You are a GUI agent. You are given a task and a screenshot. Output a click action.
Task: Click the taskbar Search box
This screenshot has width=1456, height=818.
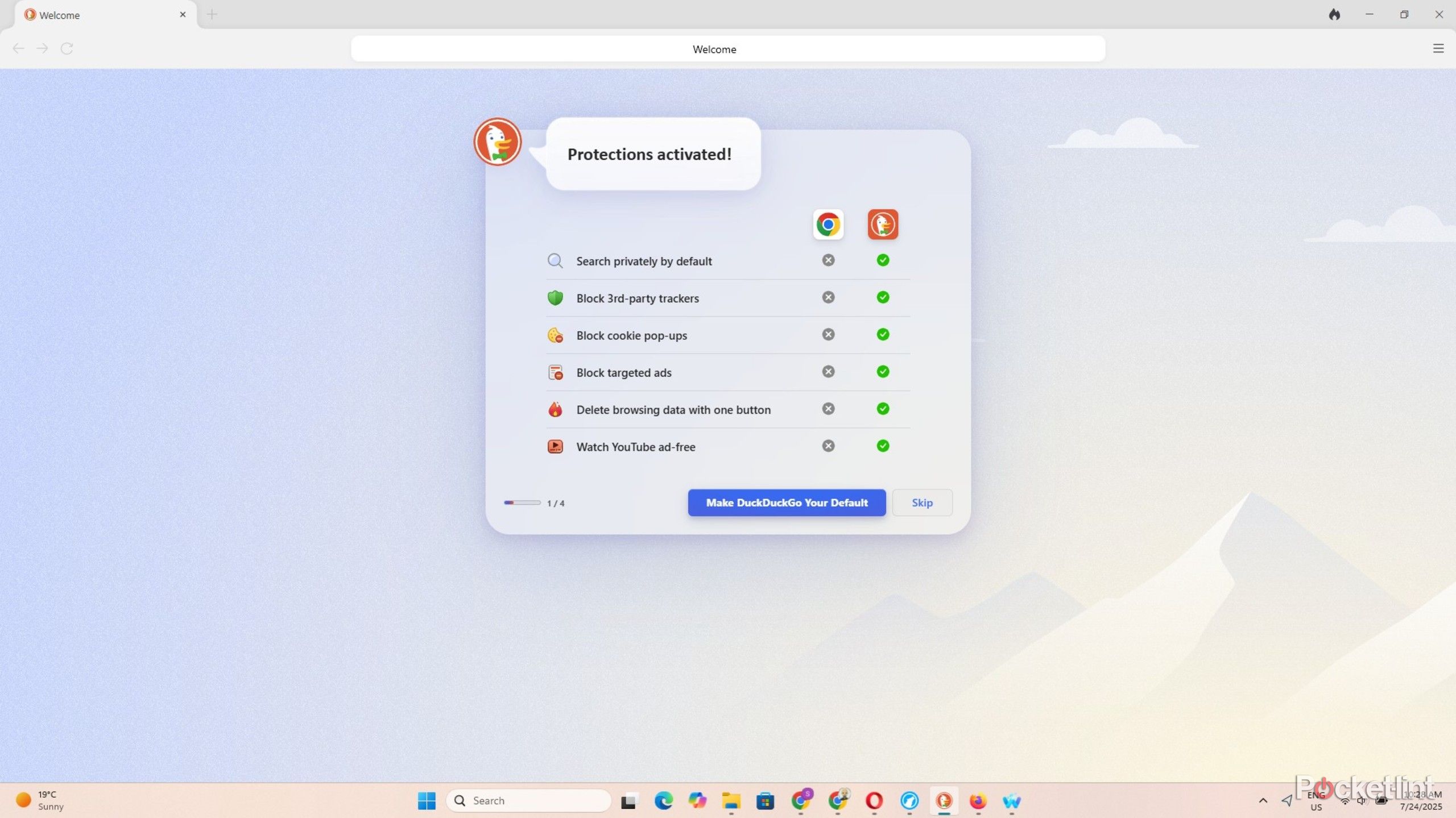(529, 800)
